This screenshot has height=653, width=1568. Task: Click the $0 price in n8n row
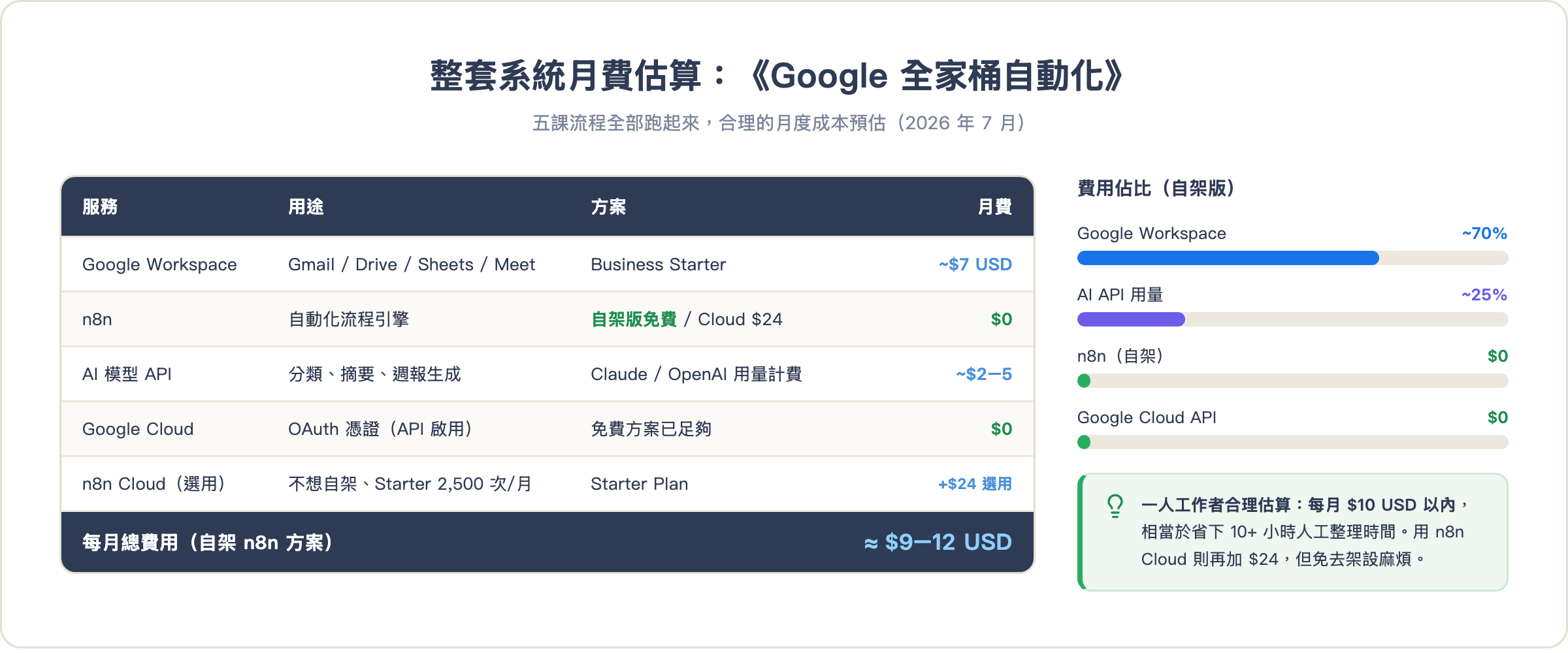(1002, 319)
